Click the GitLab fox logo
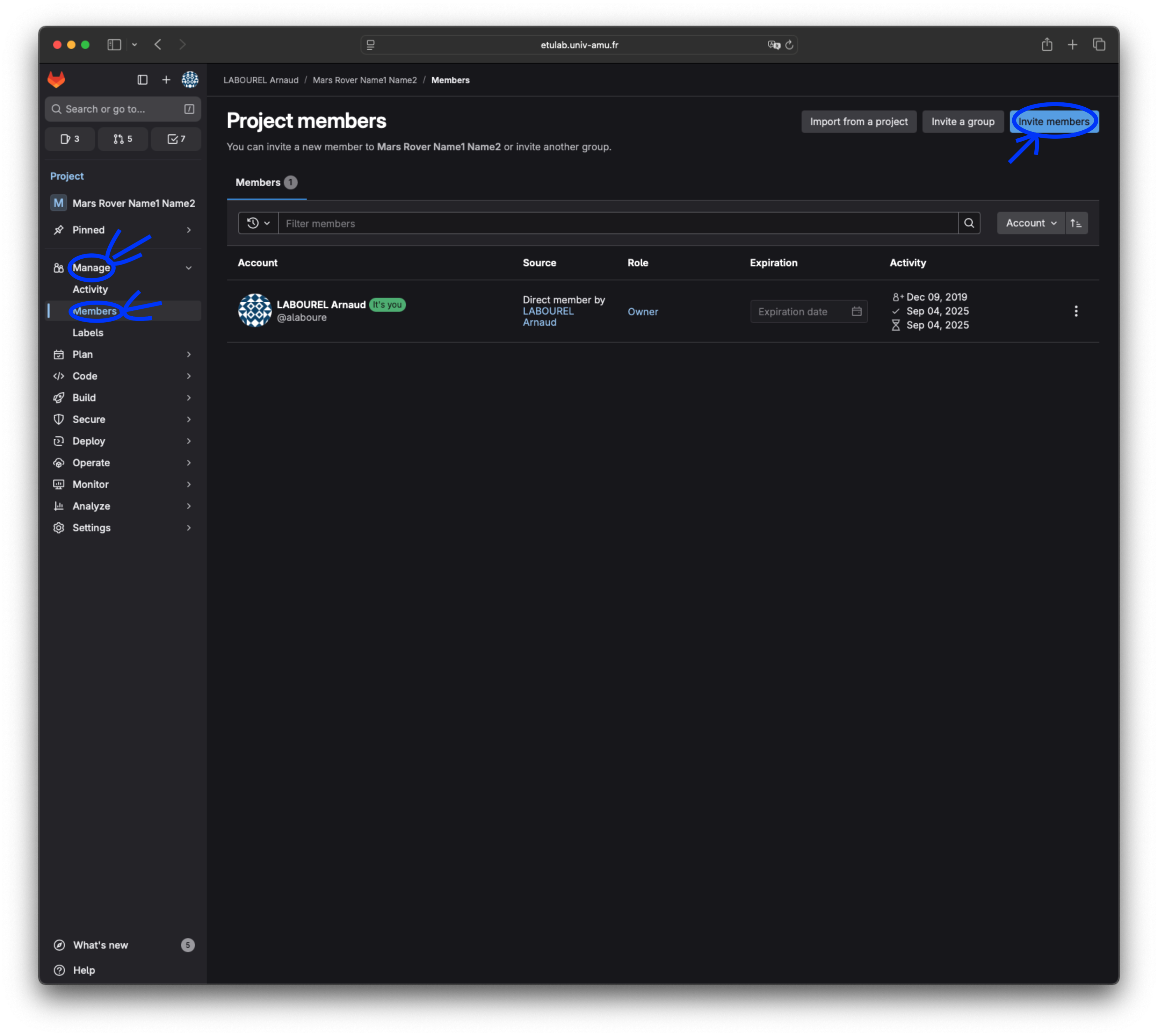This screenshot has height=1036, width=1158. coord(56,80)
